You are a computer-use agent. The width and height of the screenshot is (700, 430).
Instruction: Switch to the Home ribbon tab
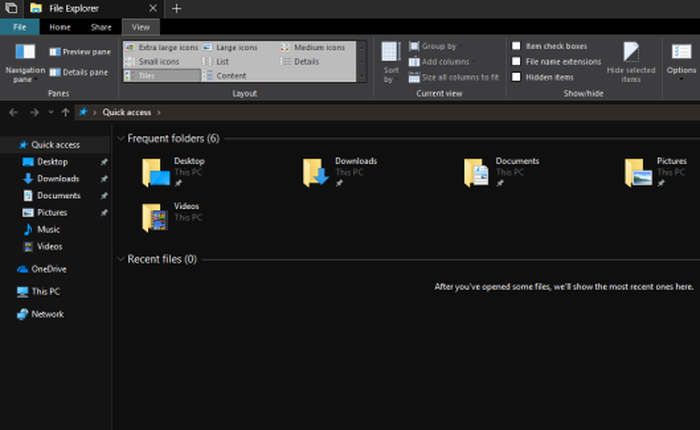click(60, 27)
